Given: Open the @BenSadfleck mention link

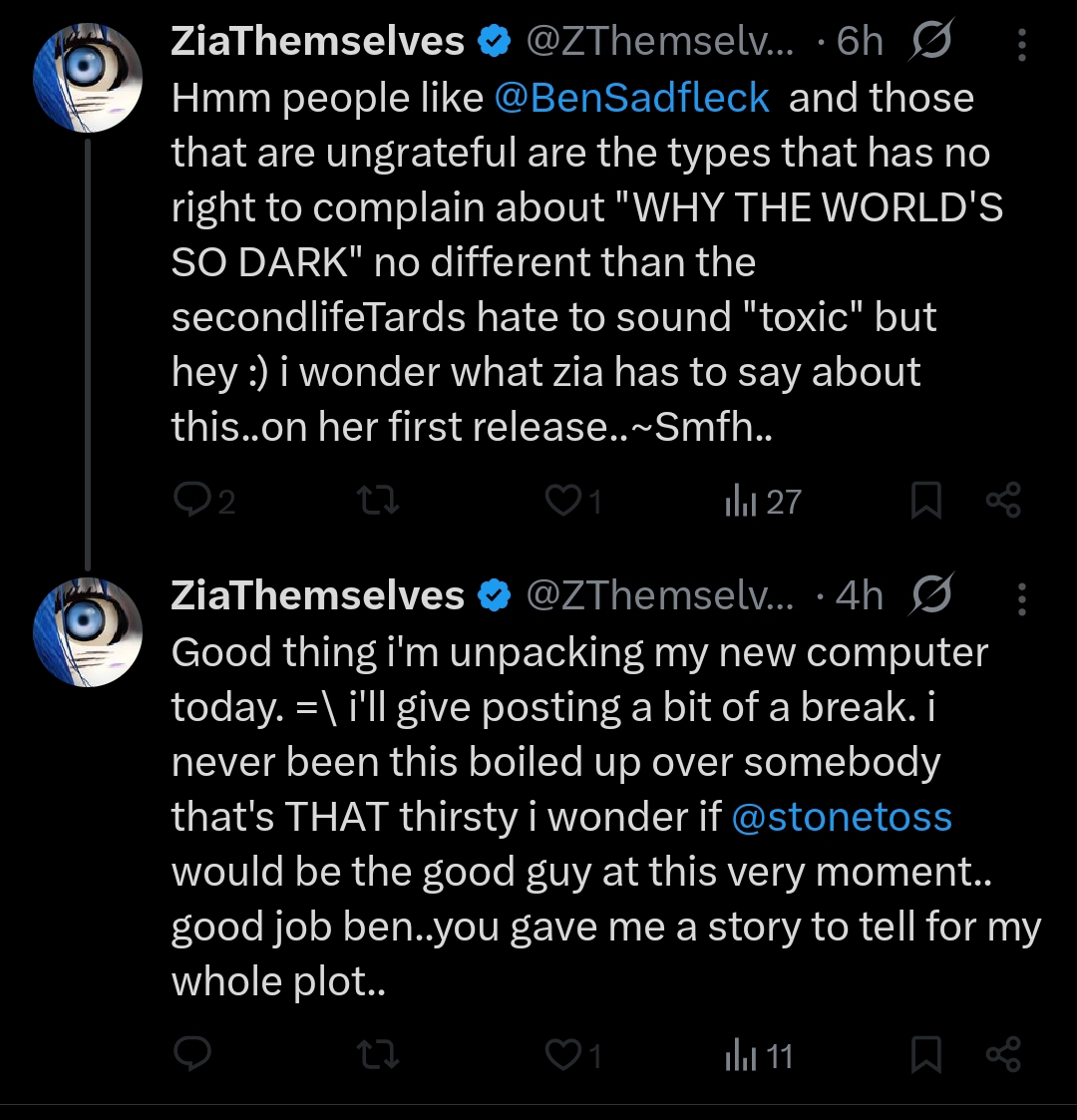Looking at the screenshot, I should tap(630, 99).
